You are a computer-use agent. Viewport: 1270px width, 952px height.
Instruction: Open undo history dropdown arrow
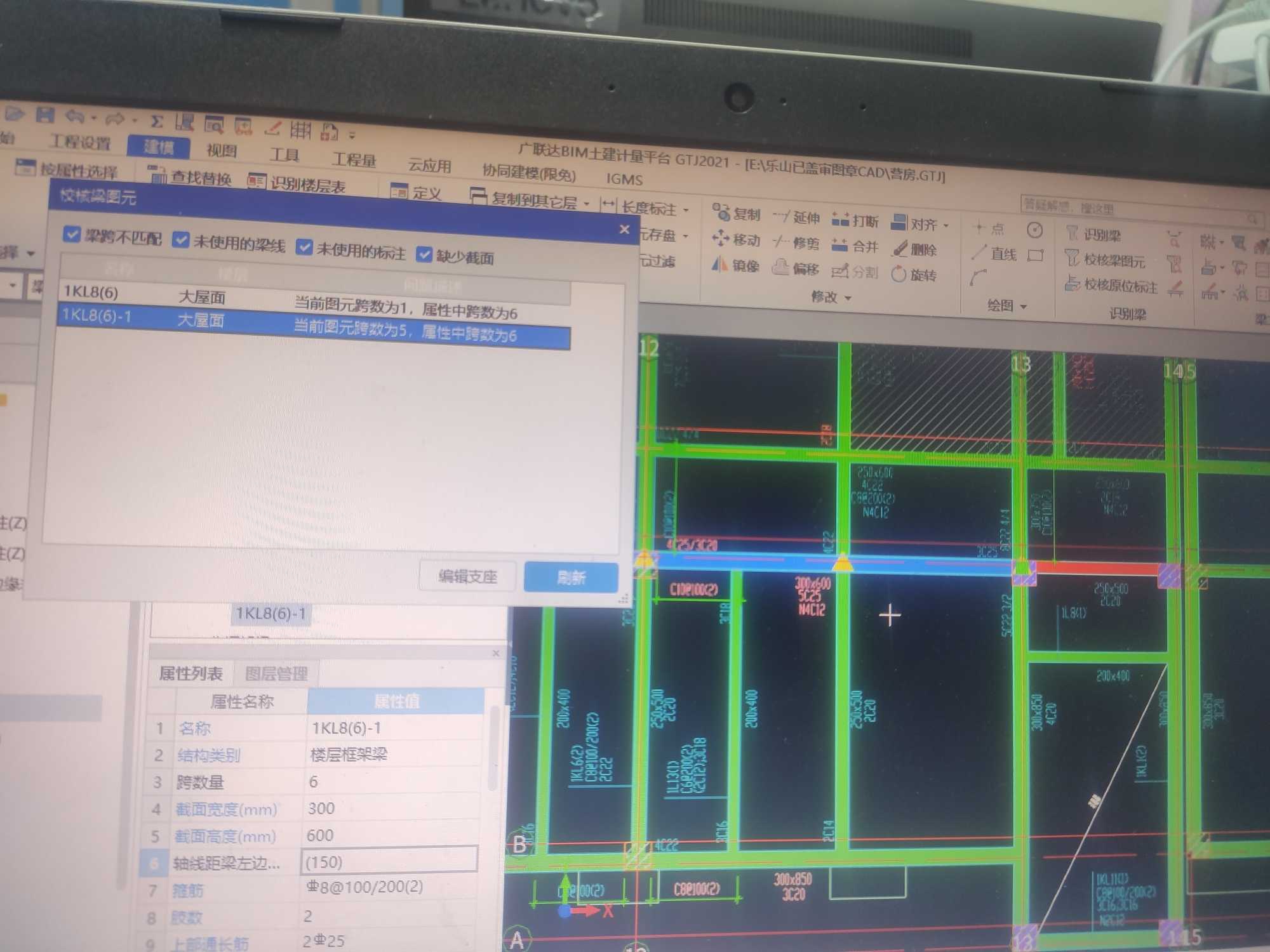coord(93,118)
